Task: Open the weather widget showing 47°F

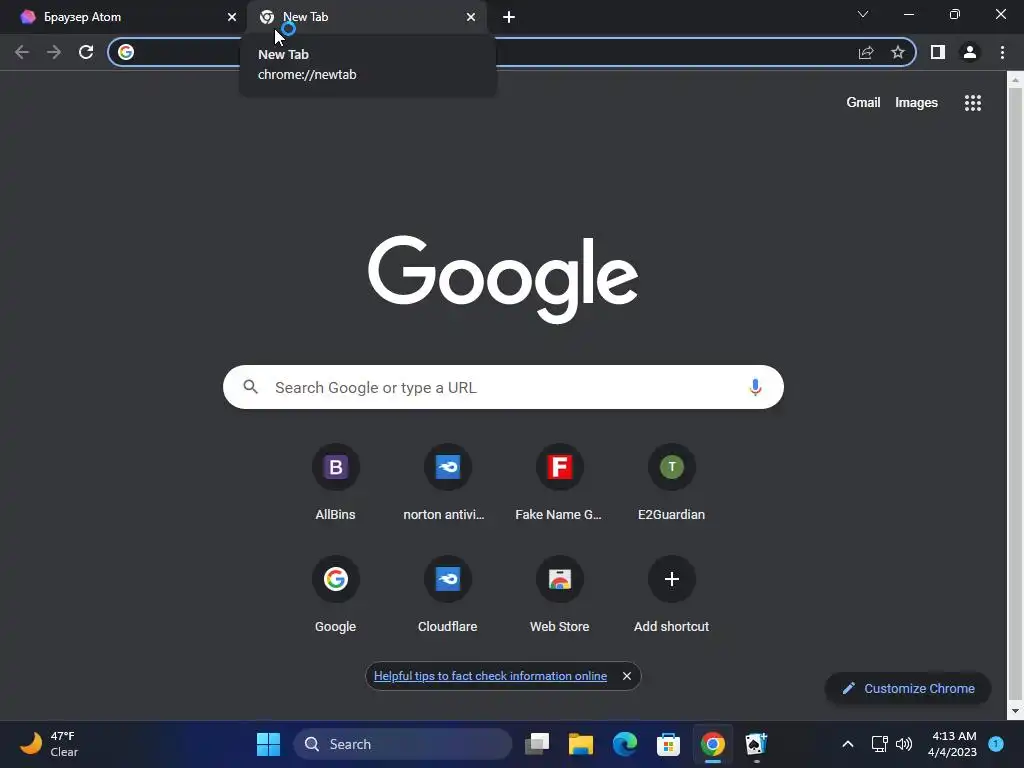Action: click(49, 744)
